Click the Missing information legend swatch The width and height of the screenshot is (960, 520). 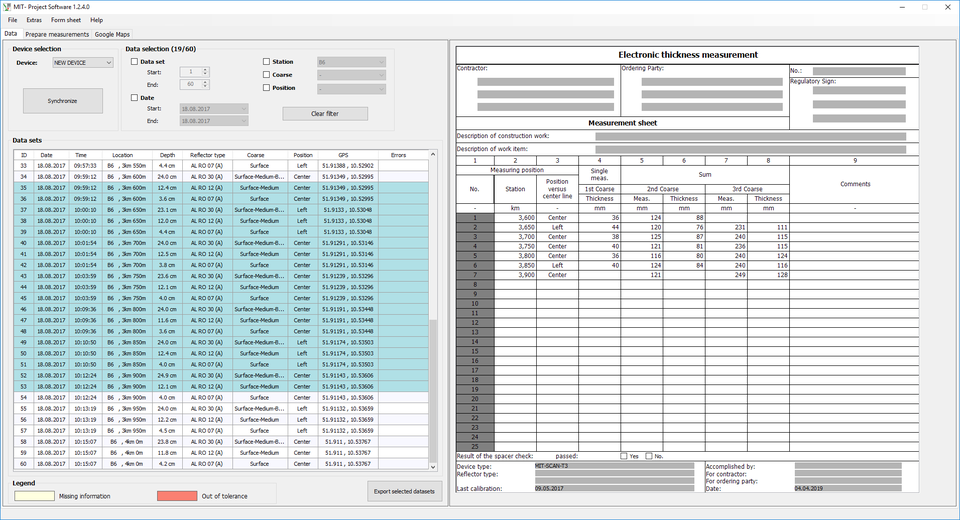34,496
